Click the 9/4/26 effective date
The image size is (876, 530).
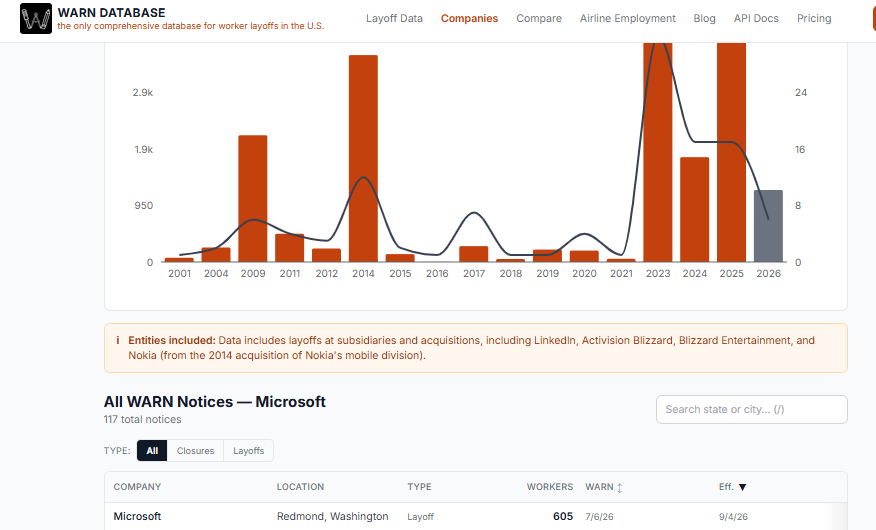pyautogui.click(x=733, y=517)
